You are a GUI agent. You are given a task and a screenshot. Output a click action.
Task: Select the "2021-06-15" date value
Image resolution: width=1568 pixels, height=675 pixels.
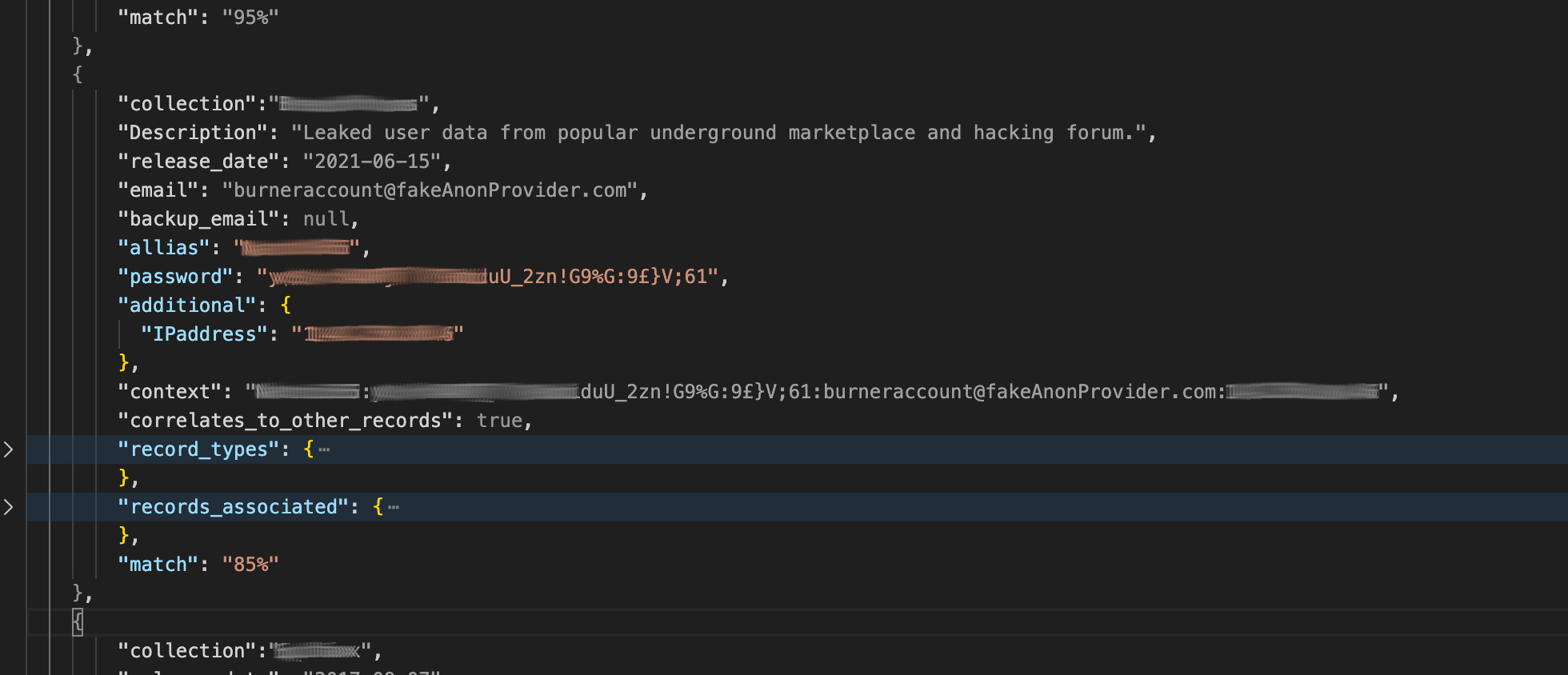click(x=372, y=162)
